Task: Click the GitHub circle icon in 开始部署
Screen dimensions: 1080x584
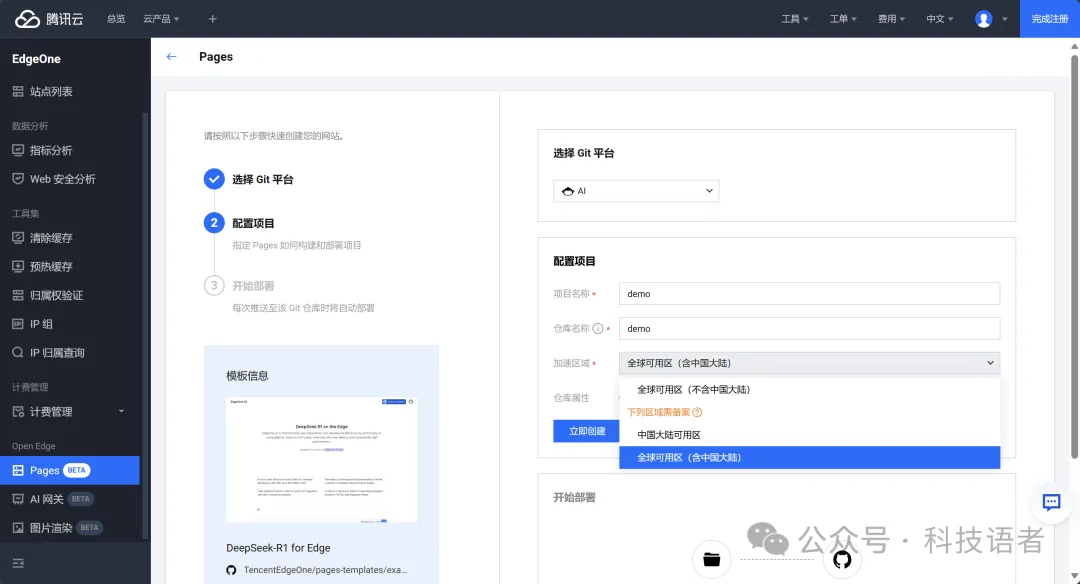Action: click(842, 559)
